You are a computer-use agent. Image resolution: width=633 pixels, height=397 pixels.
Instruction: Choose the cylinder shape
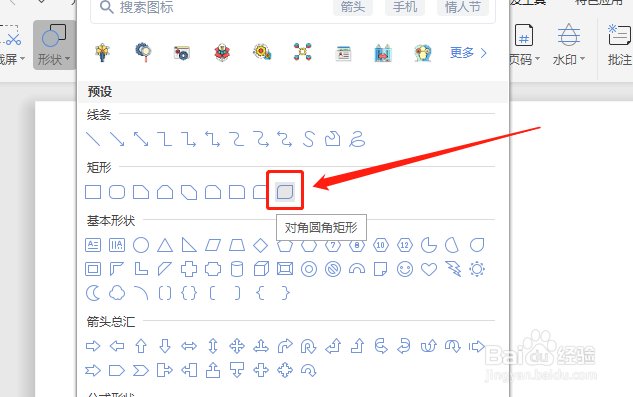pyautogui.click(x=237, y=269)
